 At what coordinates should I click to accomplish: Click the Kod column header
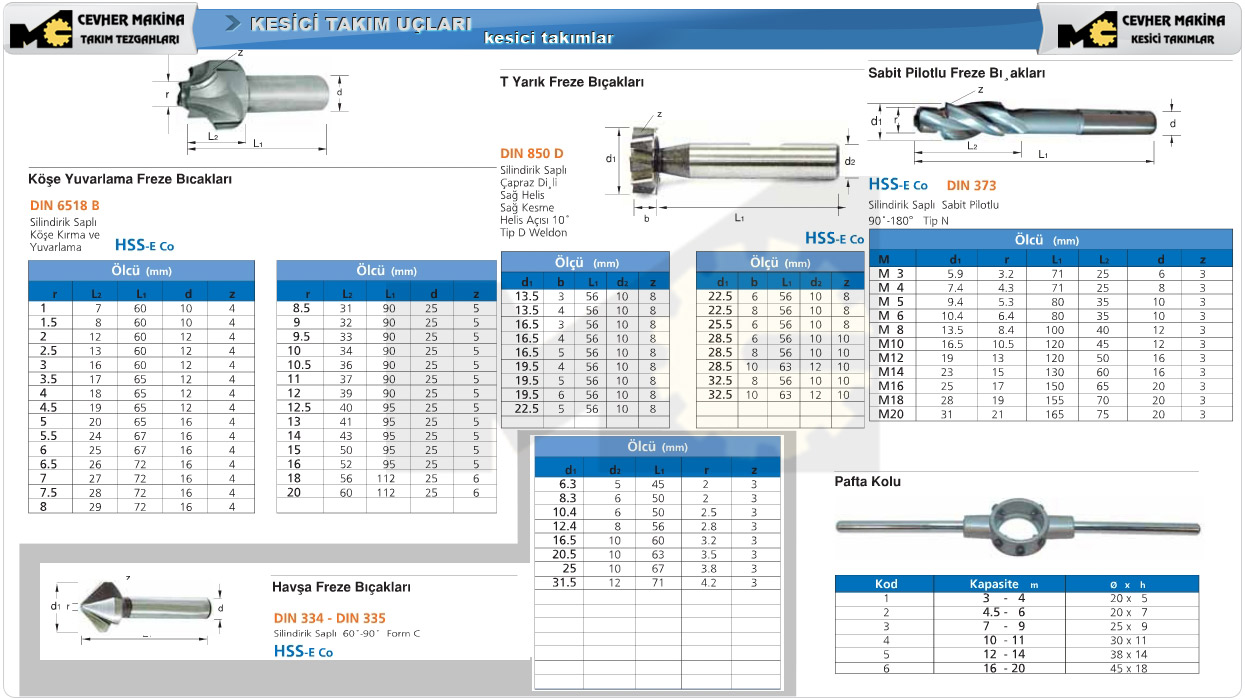(885, 583)
